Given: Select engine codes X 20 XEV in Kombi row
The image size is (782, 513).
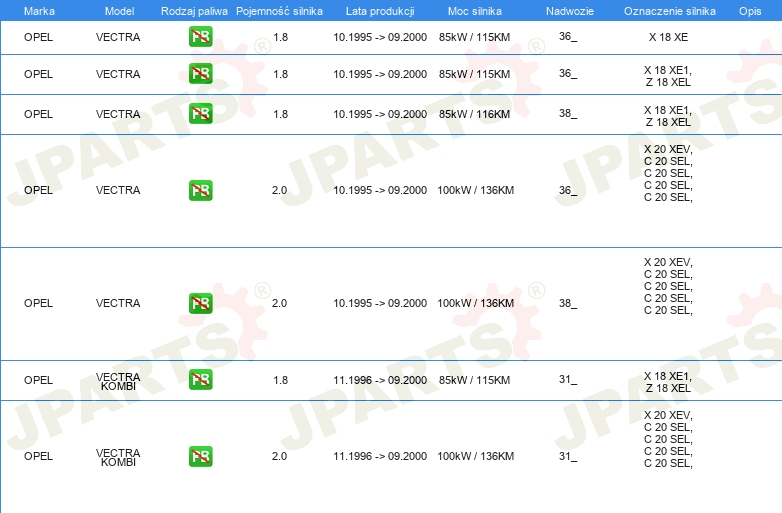Looking at the screenshot, I should (x=668, y=439).
